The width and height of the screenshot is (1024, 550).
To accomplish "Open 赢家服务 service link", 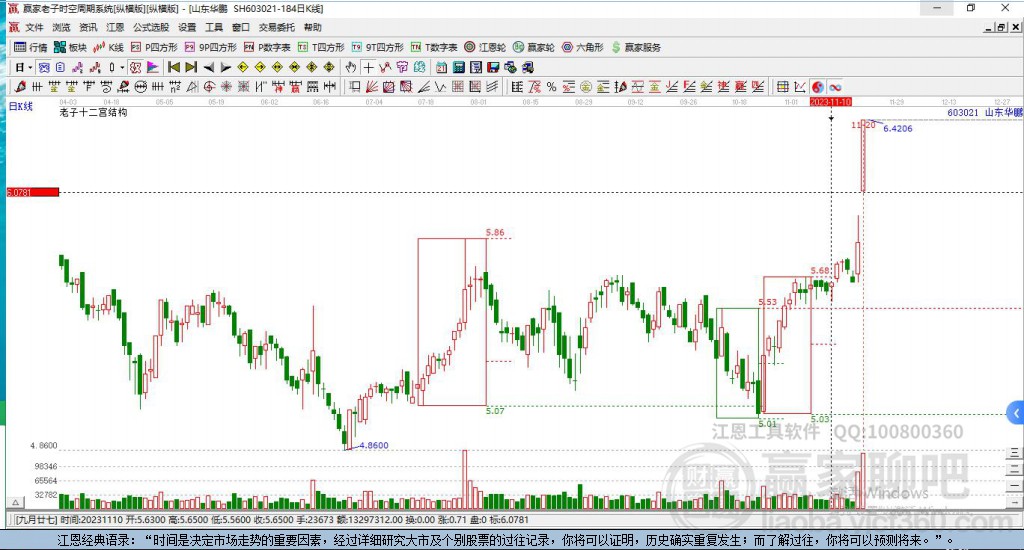I will pos(636,47).
